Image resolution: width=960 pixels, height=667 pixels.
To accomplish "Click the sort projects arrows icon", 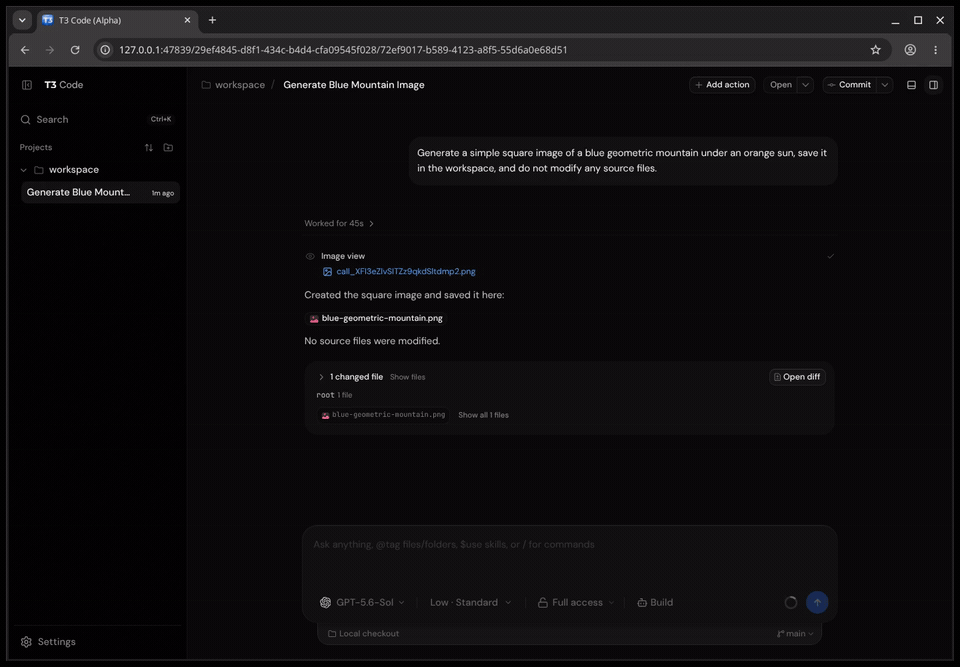I will [x=149, y=148].
